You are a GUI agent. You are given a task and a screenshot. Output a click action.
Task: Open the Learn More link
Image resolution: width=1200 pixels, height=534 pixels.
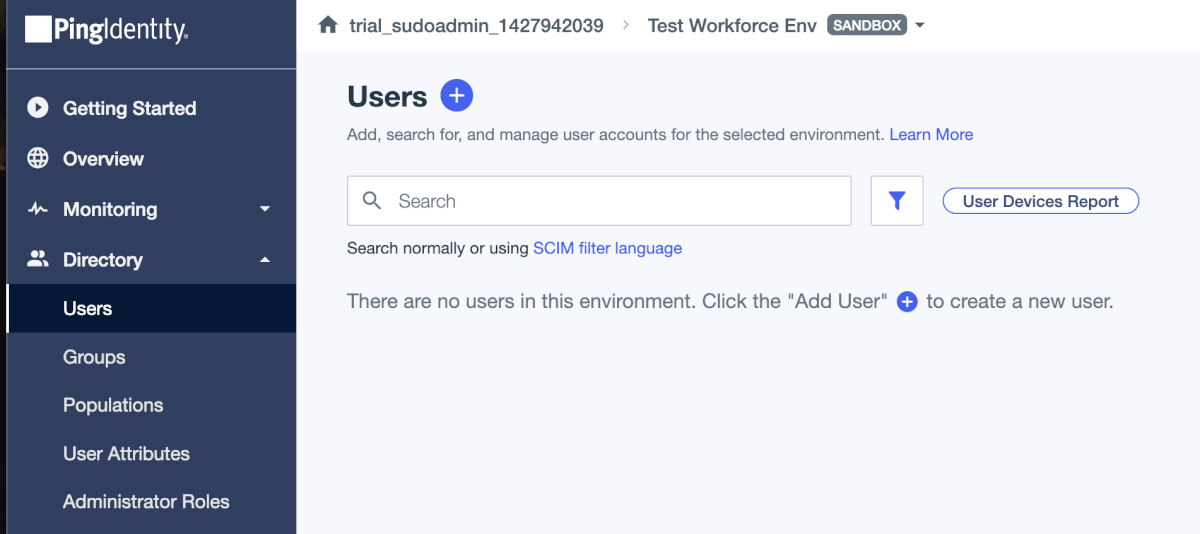[x=931, y=134]
